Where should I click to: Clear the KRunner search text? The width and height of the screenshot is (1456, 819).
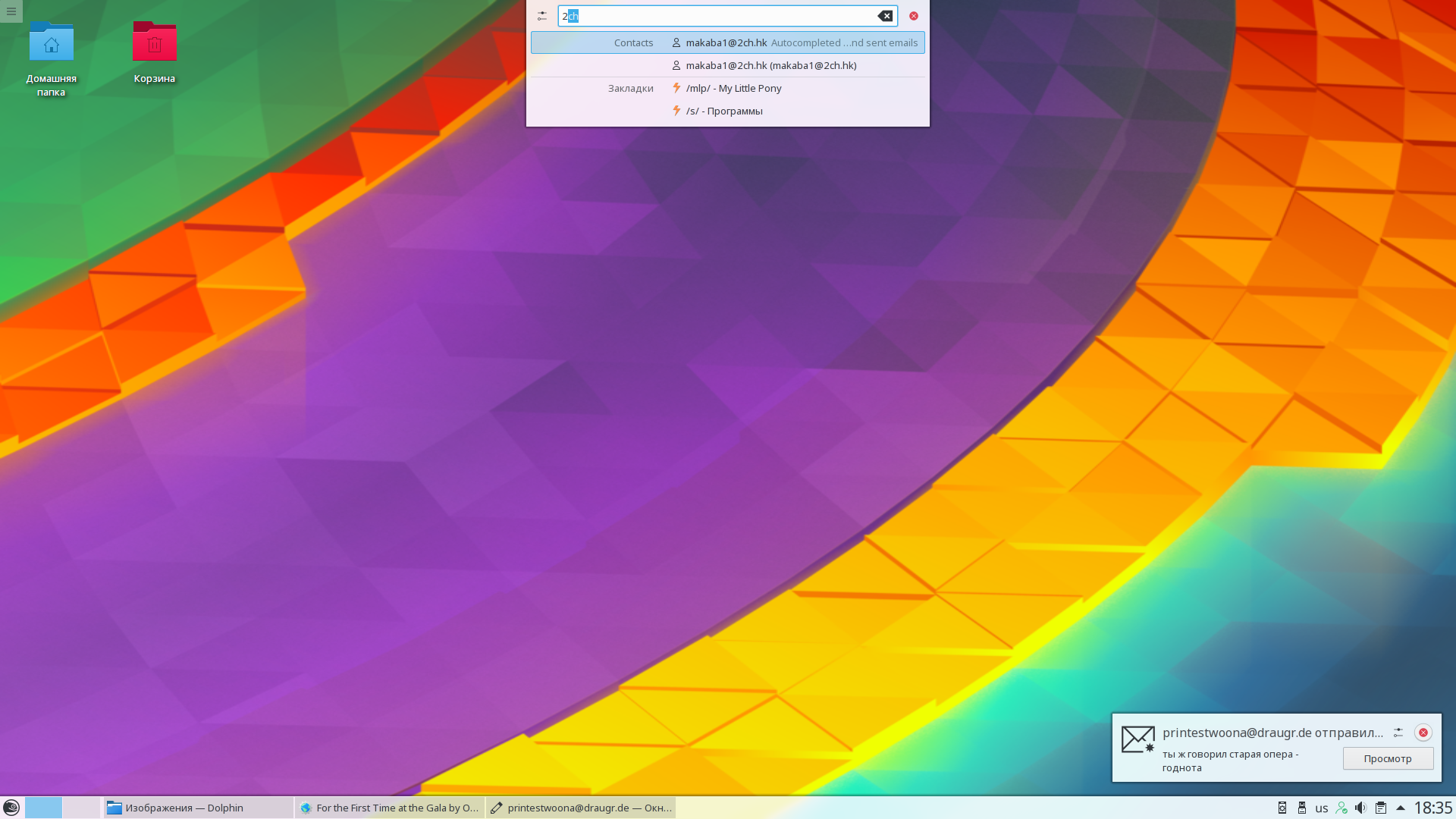tap(885, 16)
